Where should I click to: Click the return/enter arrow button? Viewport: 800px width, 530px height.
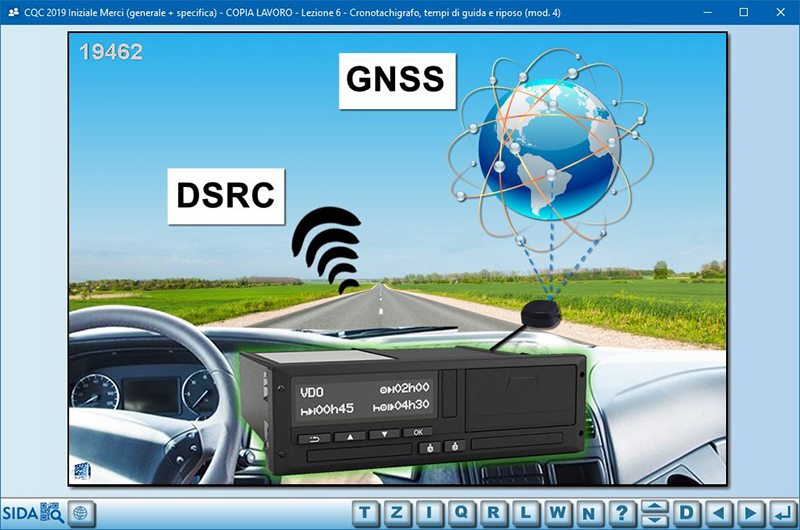tap(781, 513)
